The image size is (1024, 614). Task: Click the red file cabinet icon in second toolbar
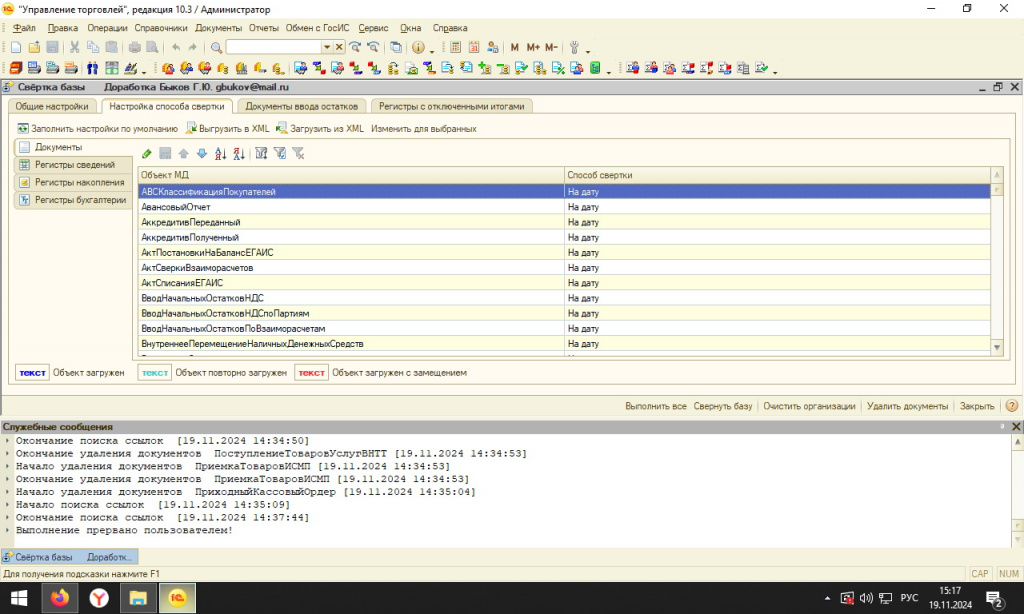click(x=16, y=68)
